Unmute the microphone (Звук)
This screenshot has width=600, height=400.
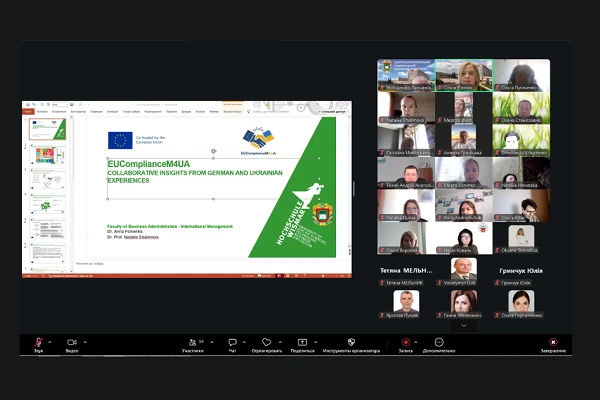tap(38, 343)
